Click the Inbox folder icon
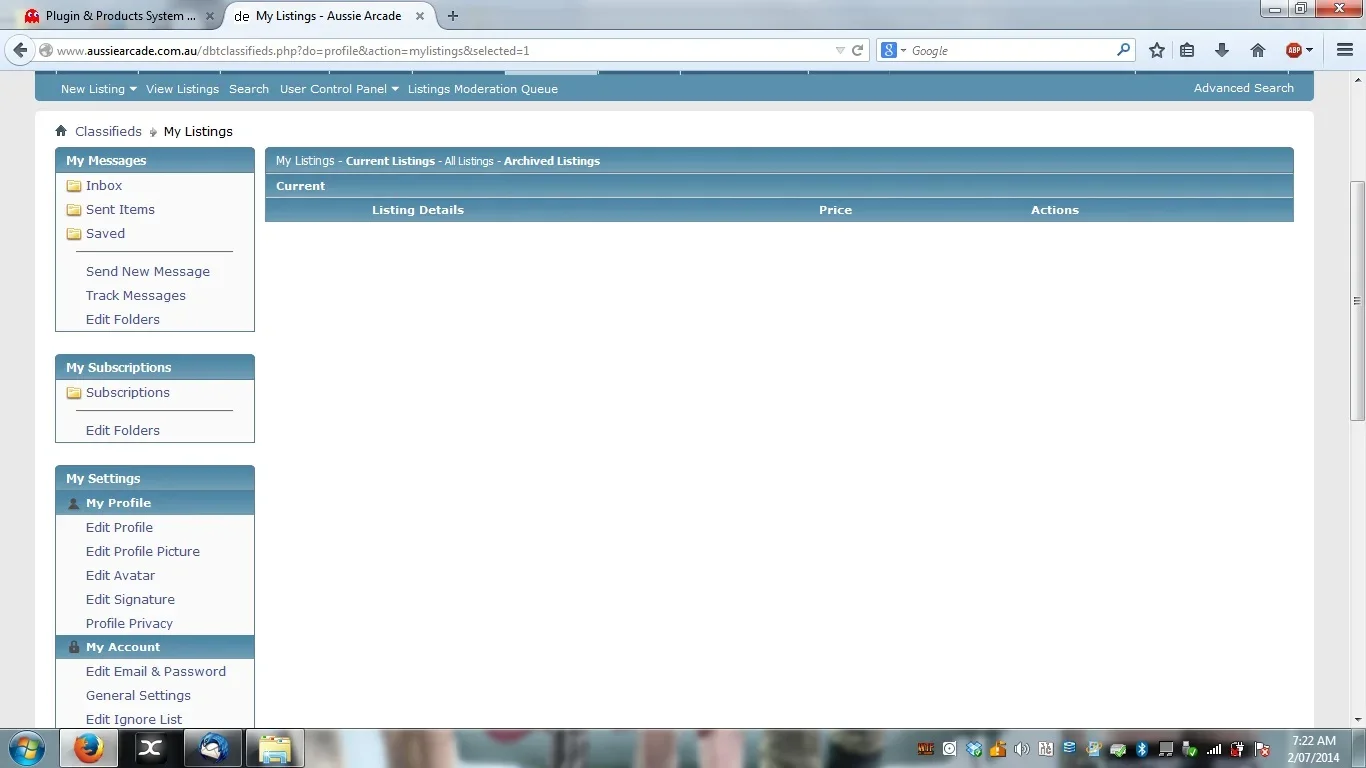The height and width of the screenshot is (768, 1366). coord(74,186)
